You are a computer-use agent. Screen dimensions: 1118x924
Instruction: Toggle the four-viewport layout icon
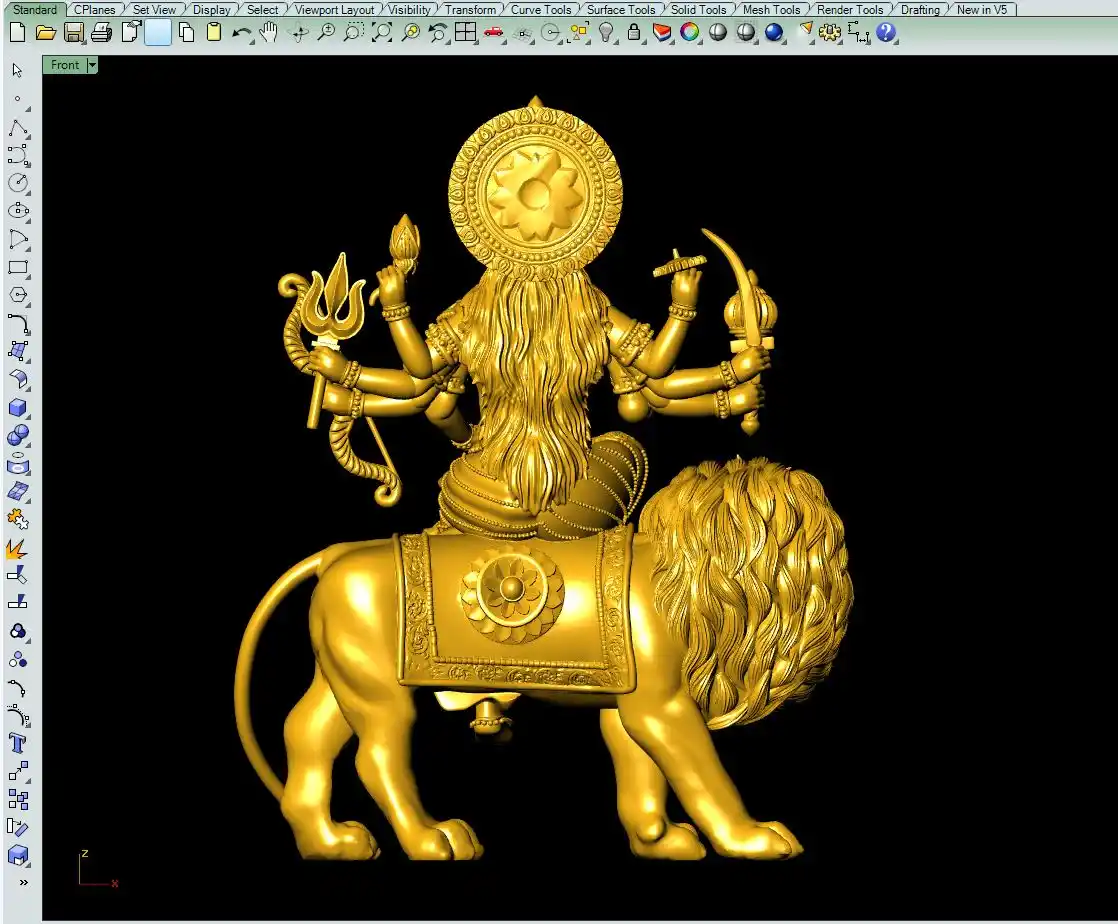point(465,32)
